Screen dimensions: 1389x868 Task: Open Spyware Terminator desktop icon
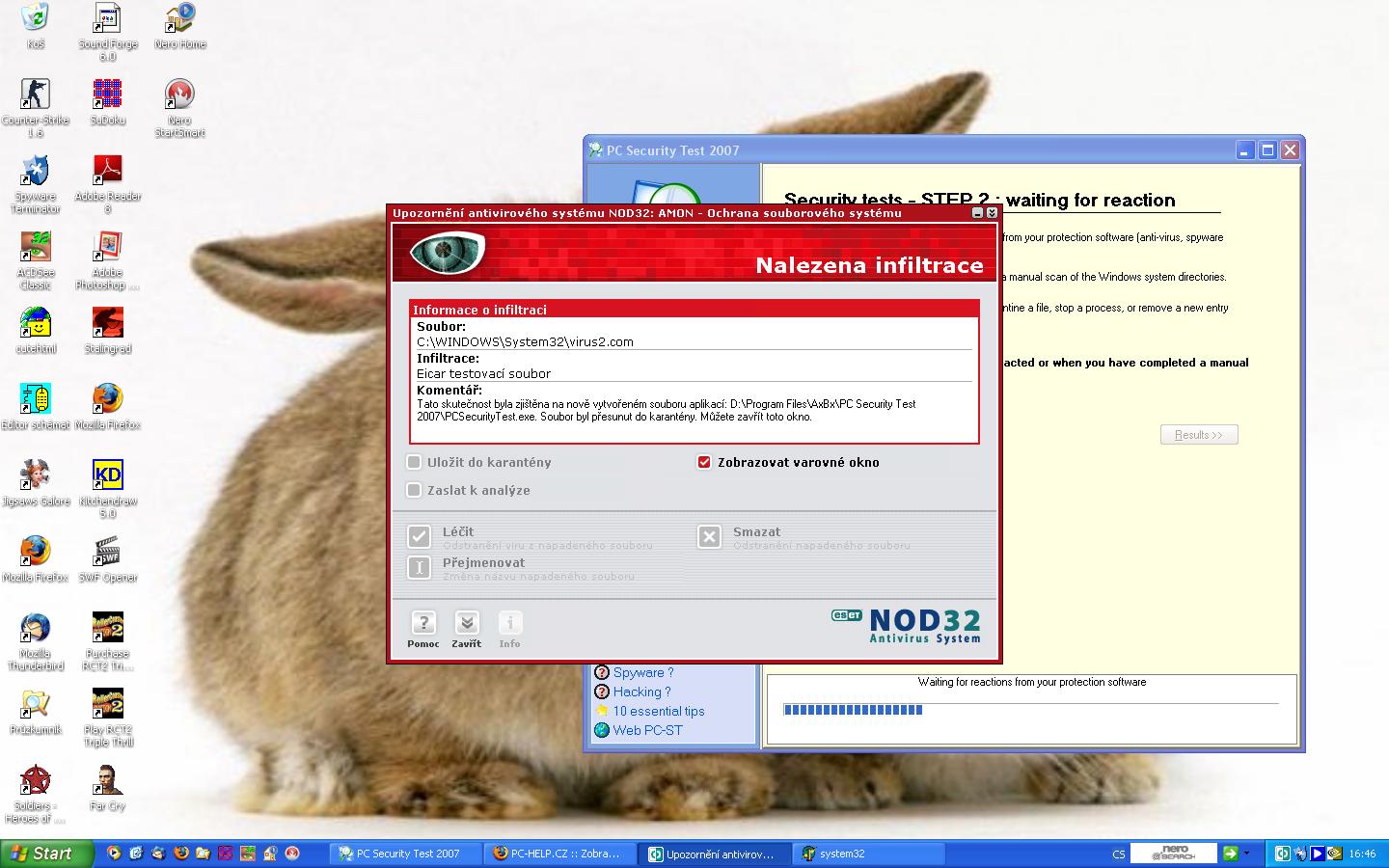pyautogui.click(x=36, y=184)
